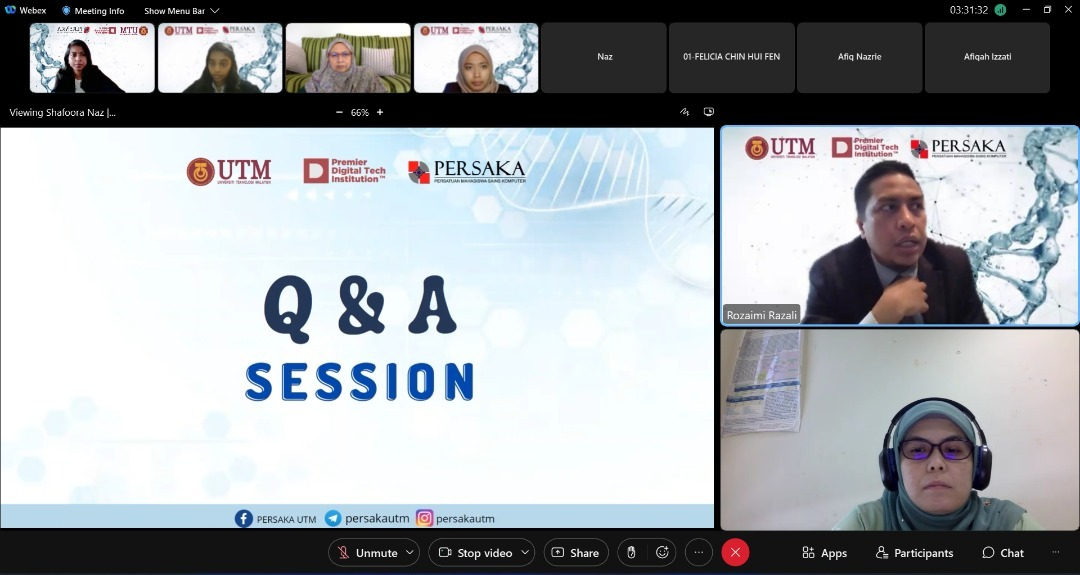Click the pop-out shared screen icon
Screen dimensions: 1080x575
pos(709,112)
